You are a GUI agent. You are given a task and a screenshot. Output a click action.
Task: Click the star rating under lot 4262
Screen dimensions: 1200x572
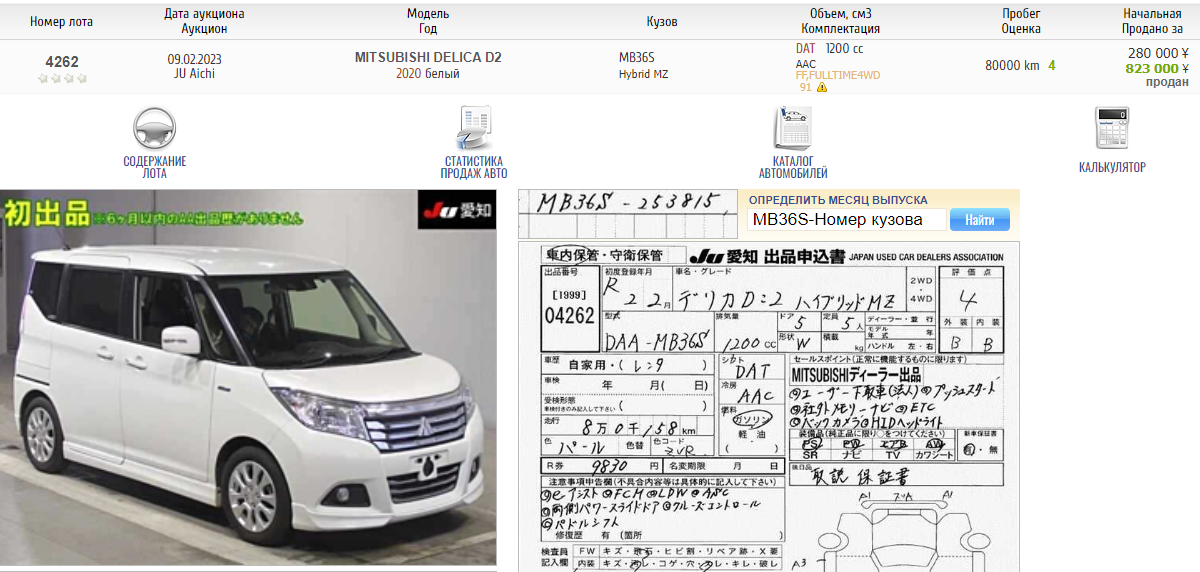[x=62, y=78]
